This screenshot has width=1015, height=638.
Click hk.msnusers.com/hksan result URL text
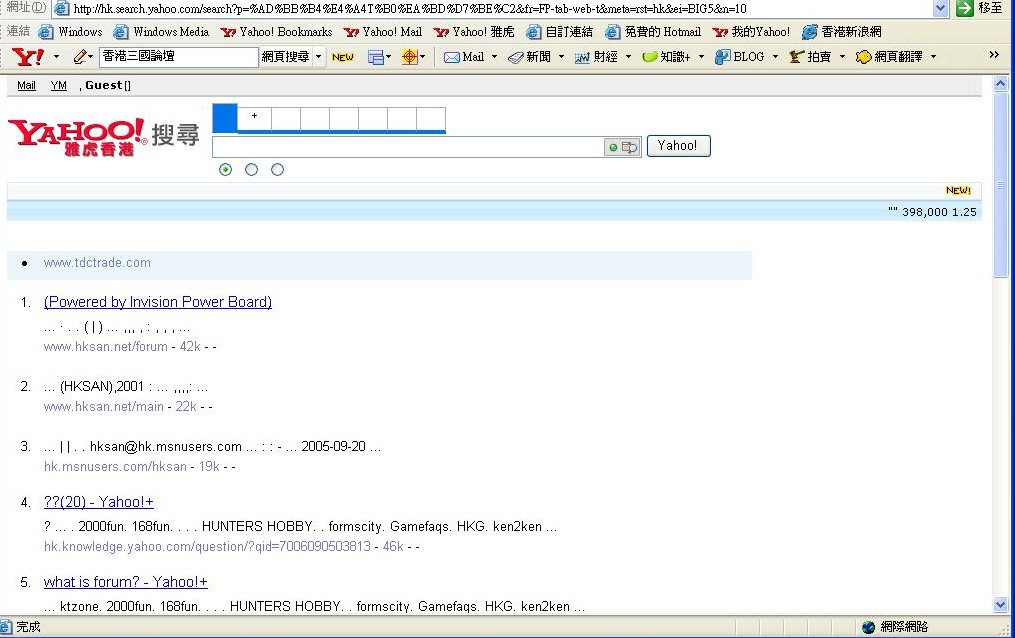115,467
